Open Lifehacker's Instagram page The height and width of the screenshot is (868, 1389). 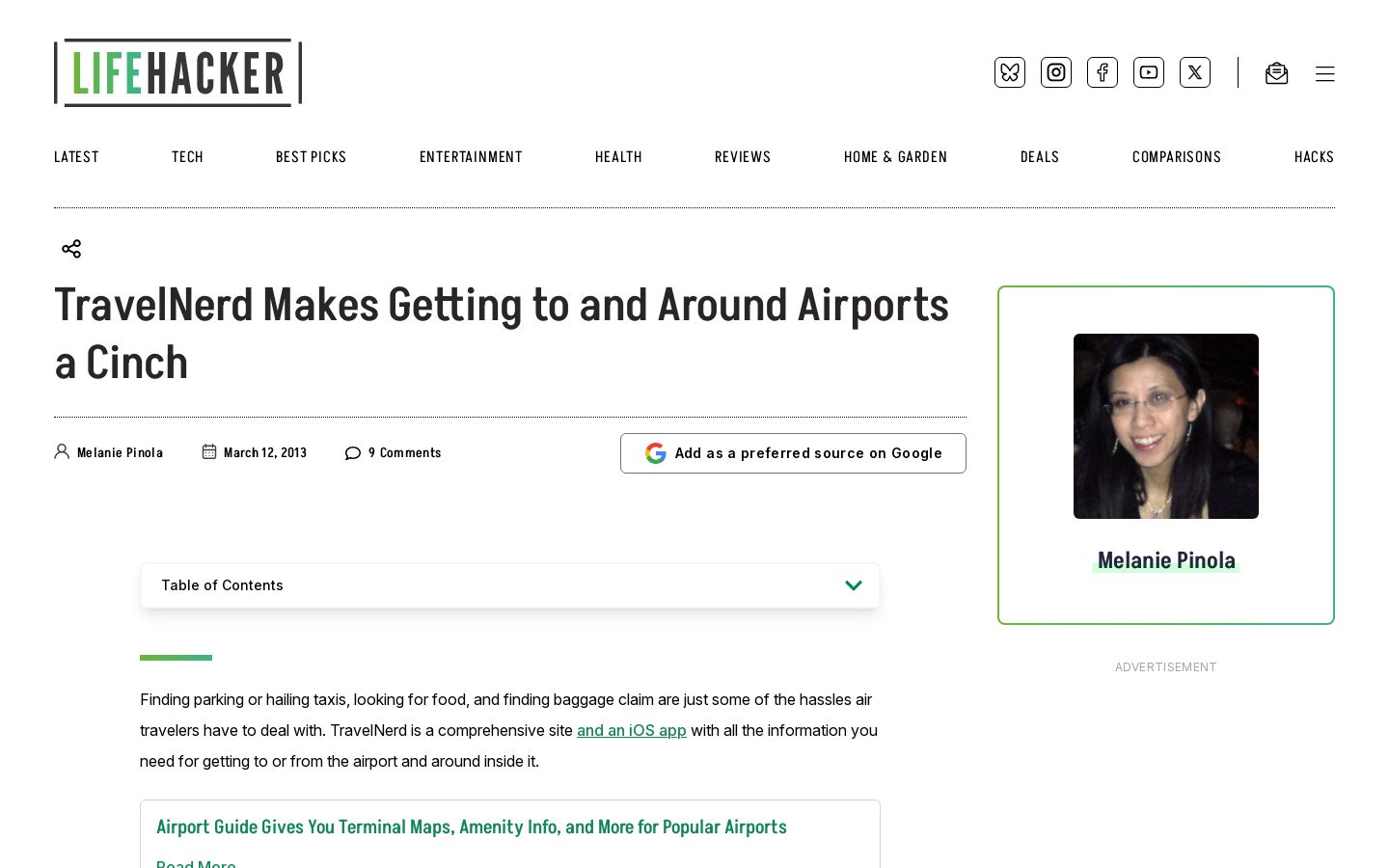point(1056,72)
